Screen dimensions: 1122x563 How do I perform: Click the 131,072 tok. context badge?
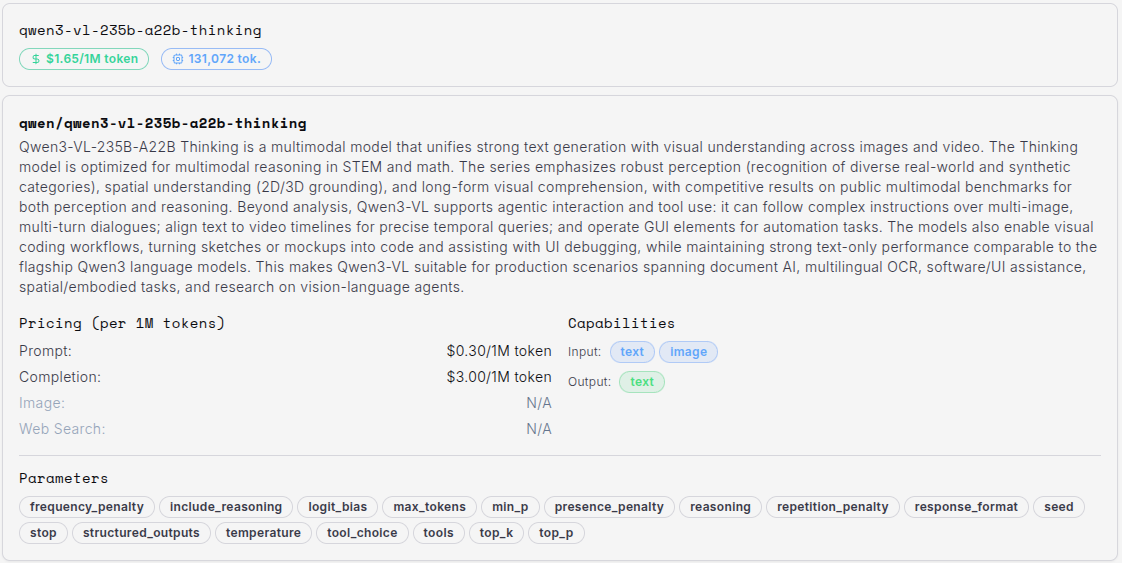coord(216,59)
